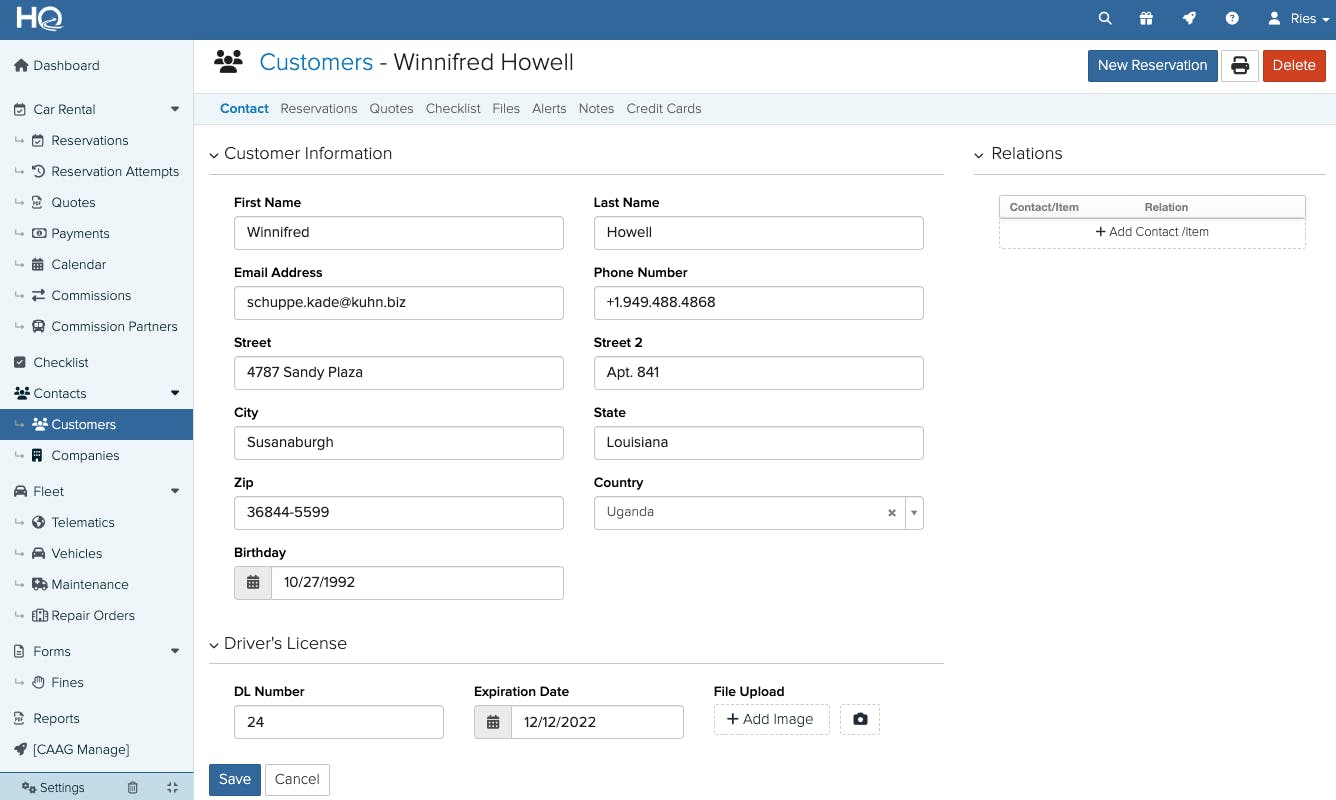Click the gift icon in the top bar

pos(1146,18)
